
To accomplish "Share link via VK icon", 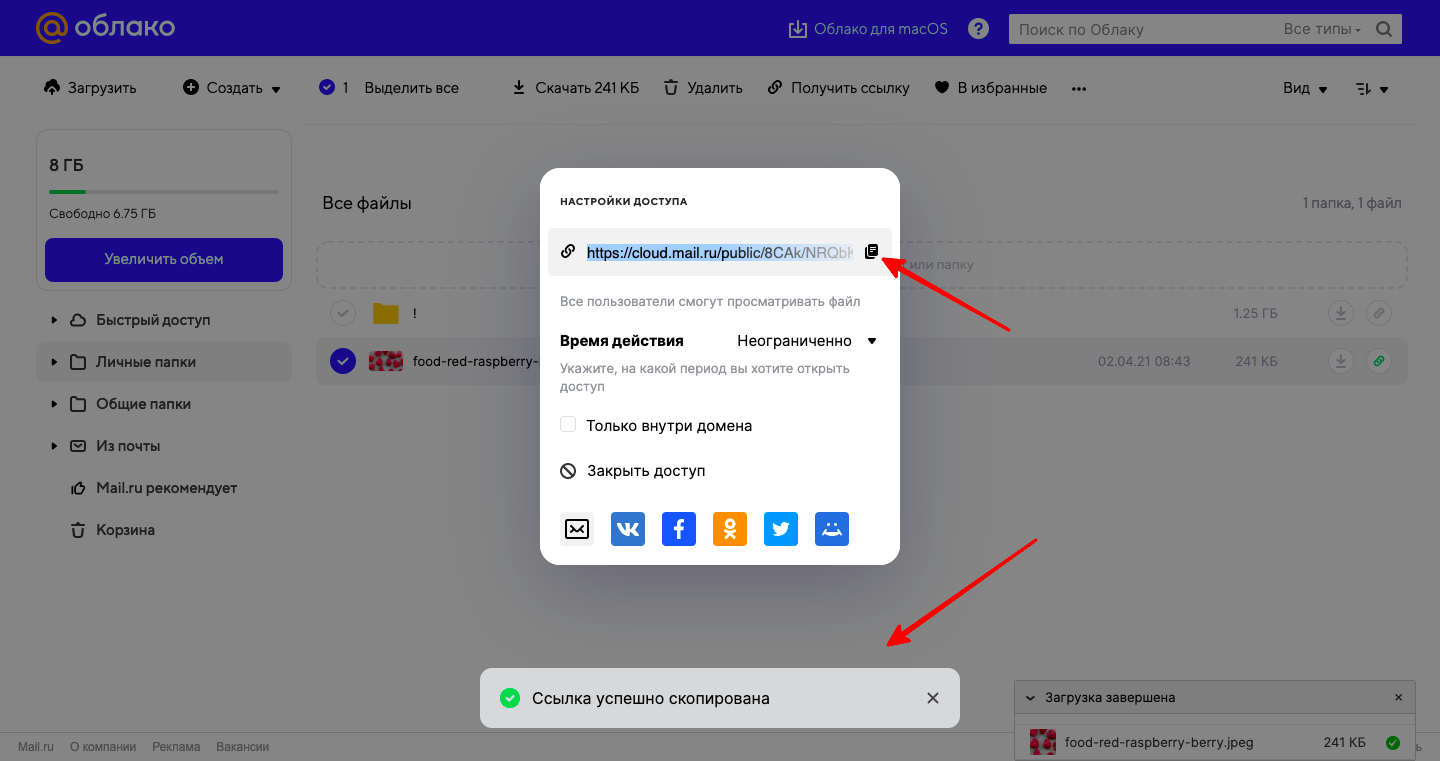I will tap(628, 529).
